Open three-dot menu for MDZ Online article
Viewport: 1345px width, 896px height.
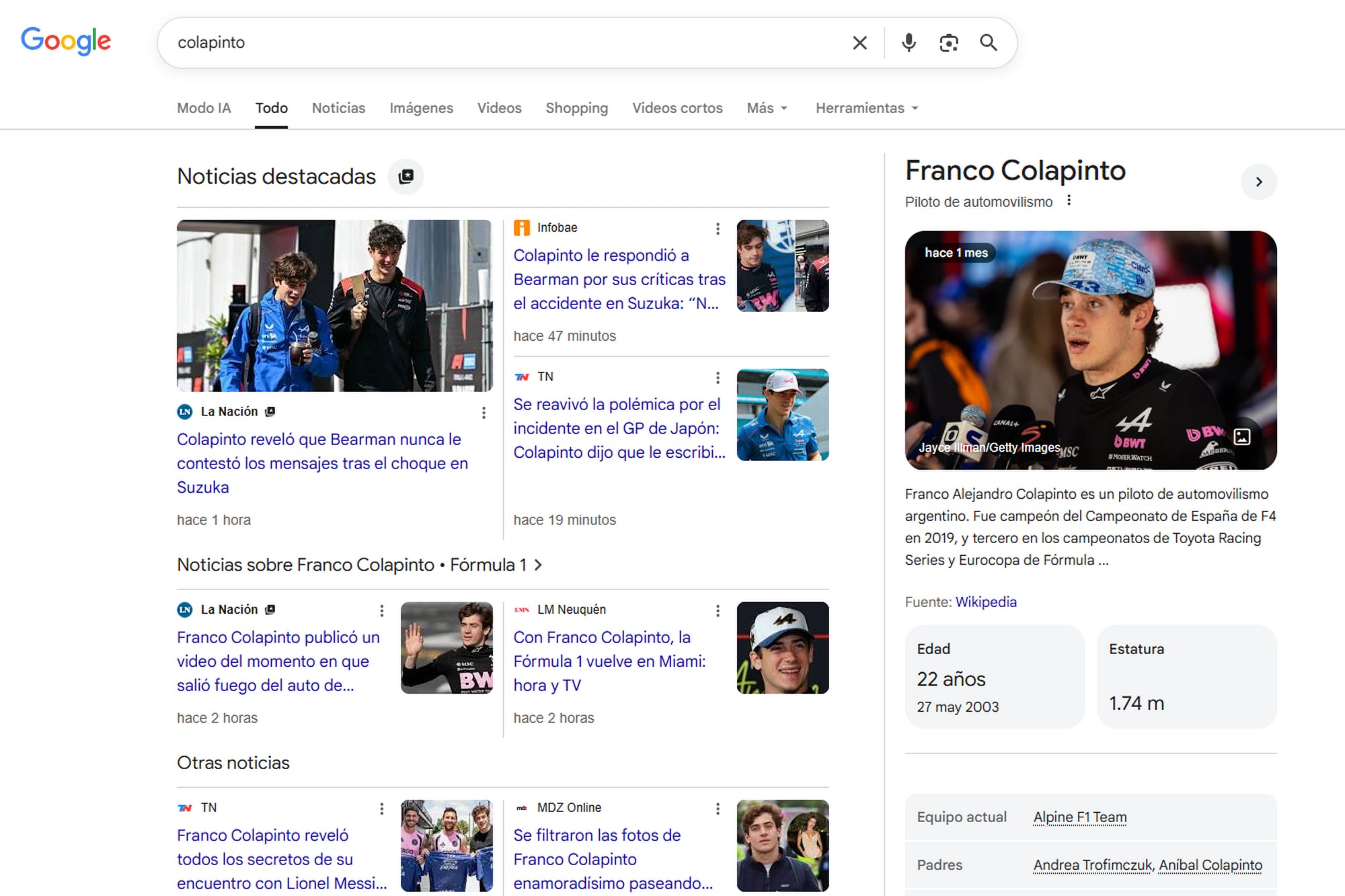click(718, 809)
